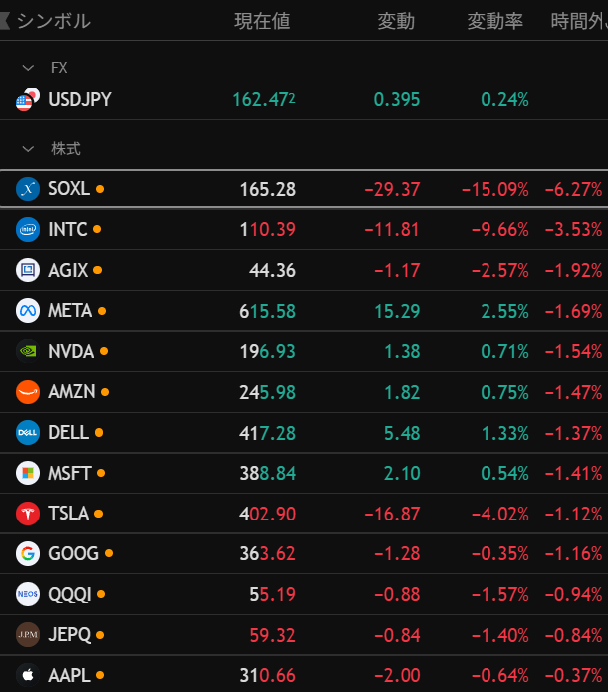Click the SOXL logo icon
The width and height of the screenshot is (608, 692).
[28, 189]
